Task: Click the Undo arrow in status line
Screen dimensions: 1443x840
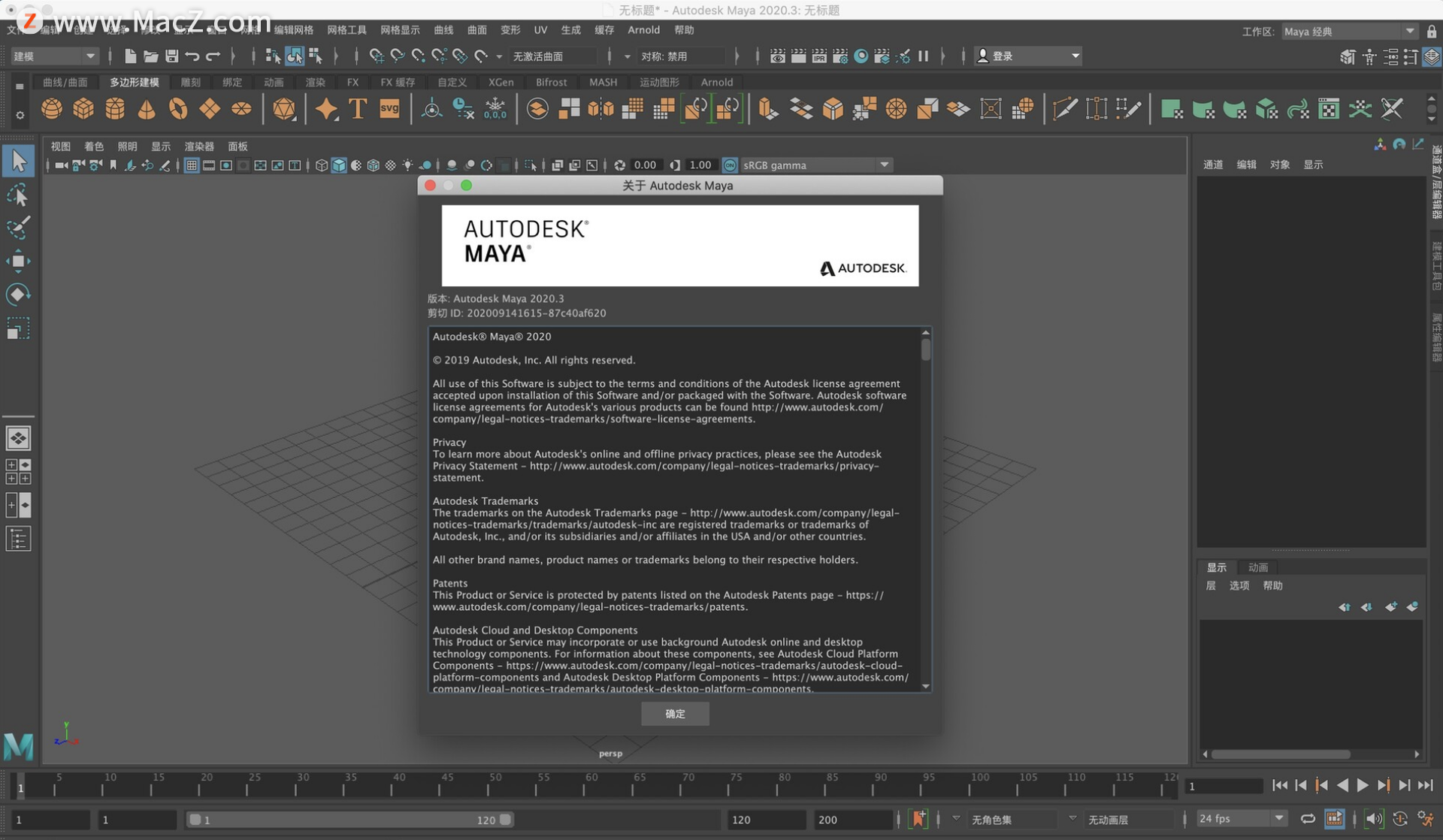Action: tap(192, 56)
